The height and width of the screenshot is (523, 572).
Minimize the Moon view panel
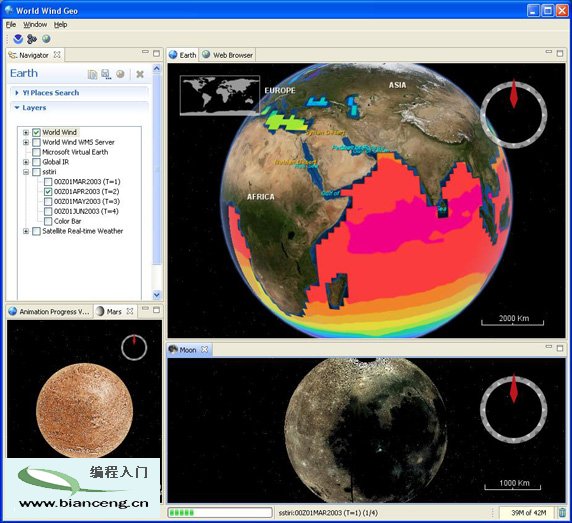(549, 346)
